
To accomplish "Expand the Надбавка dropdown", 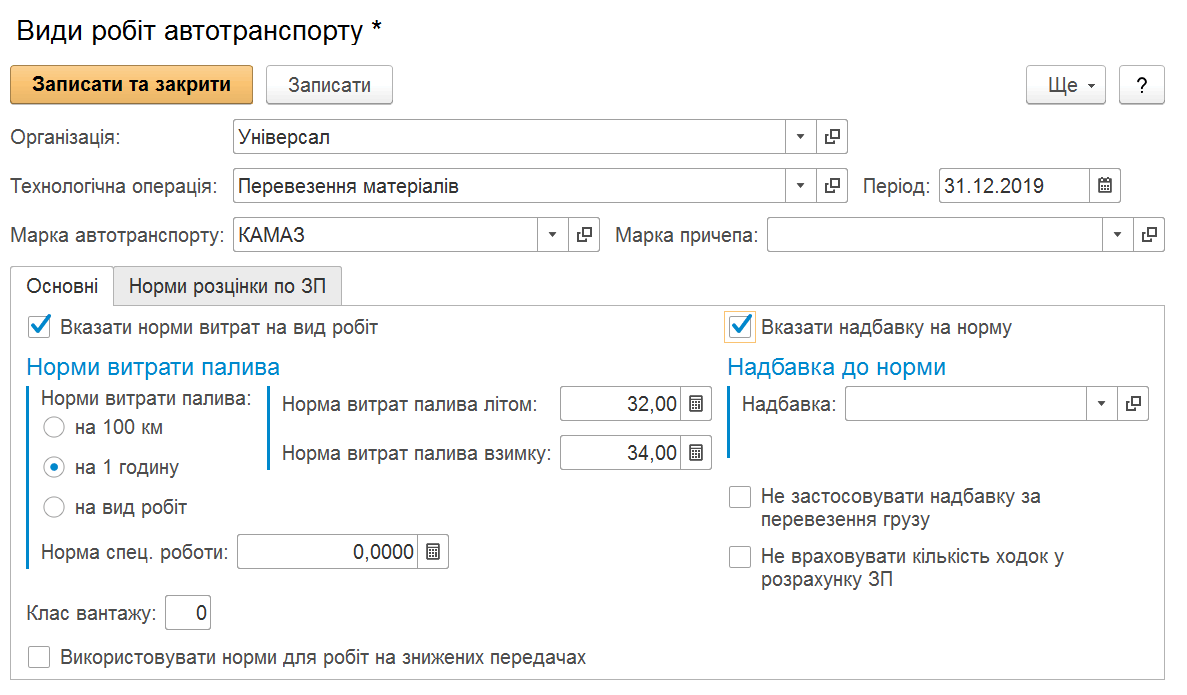I will pyautogui.click(x=1101, y=404).
